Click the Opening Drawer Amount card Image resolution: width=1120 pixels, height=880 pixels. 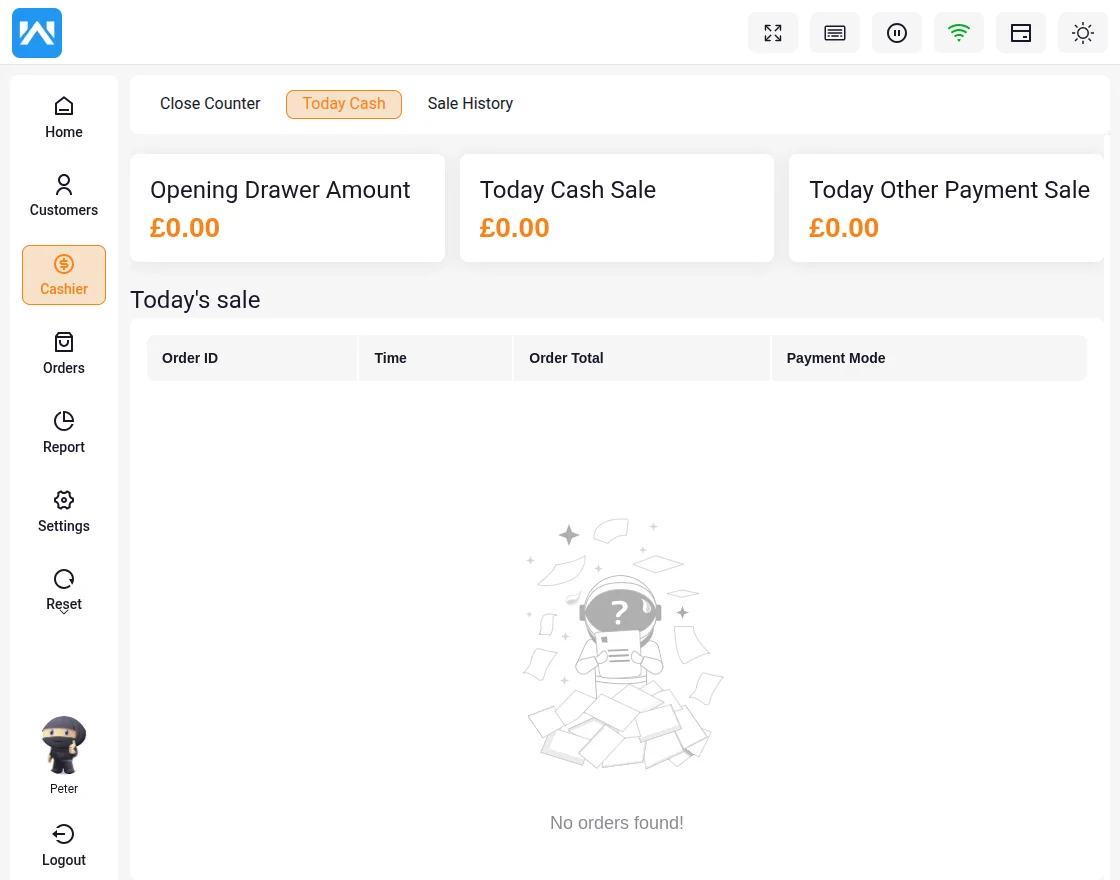click(x=287, y=208)
